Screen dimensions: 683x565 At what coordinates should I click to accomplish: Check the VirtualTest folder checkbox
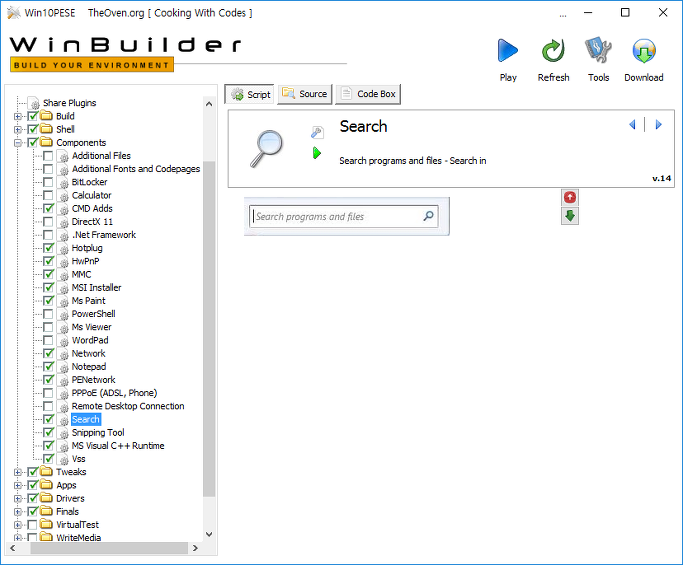(x=32, y=524)
